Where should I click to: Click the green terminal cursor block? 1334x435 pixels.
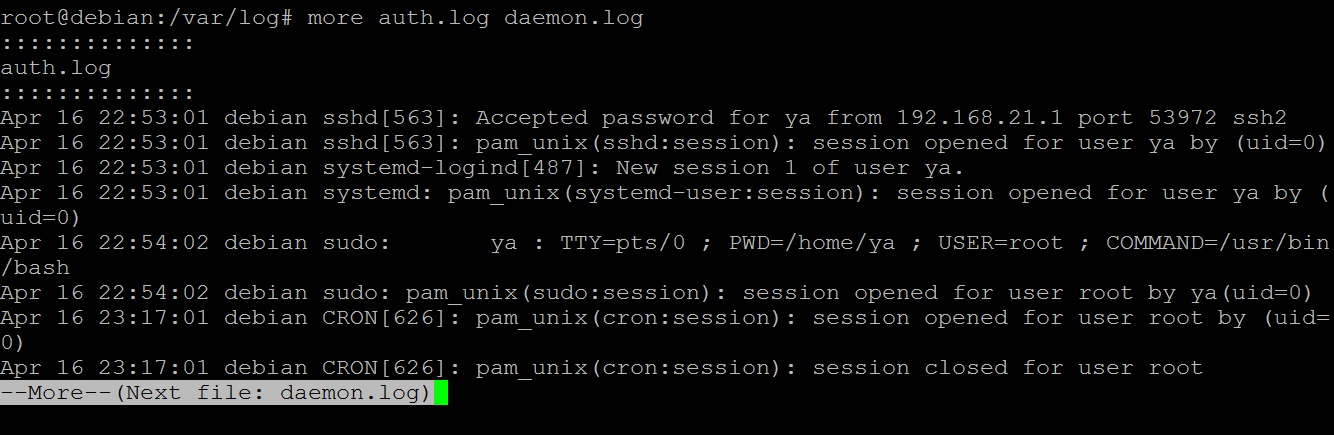point(440,393)
